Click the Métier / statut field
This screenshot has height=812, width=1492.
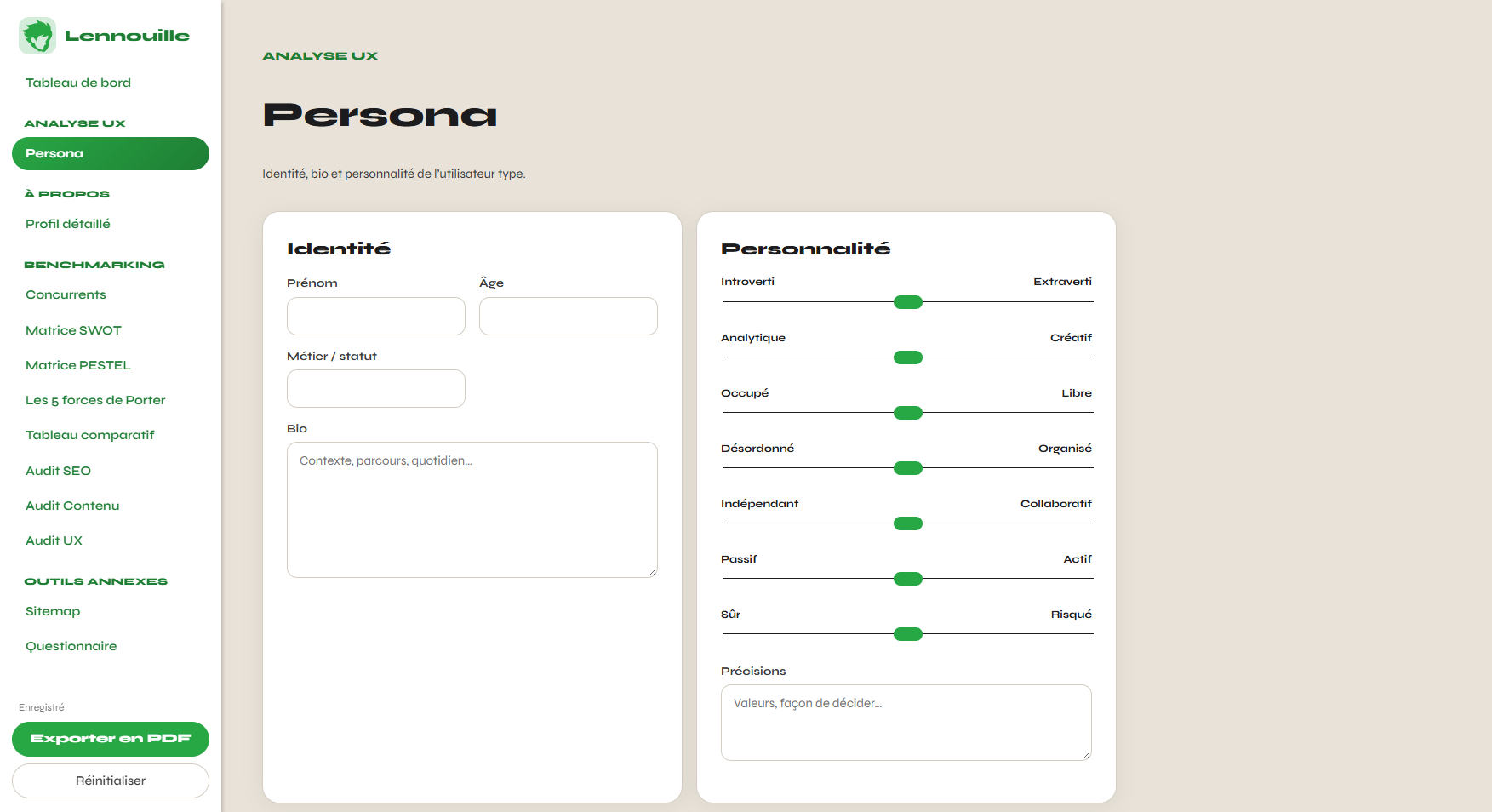[376, 388]
